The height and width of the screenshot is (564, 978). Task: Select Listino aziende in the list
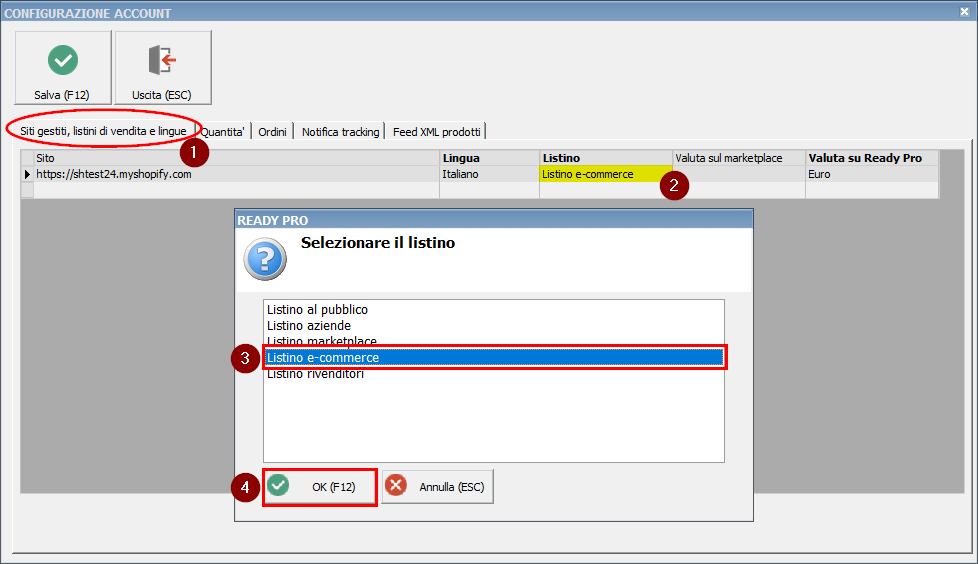pos(309,326)
